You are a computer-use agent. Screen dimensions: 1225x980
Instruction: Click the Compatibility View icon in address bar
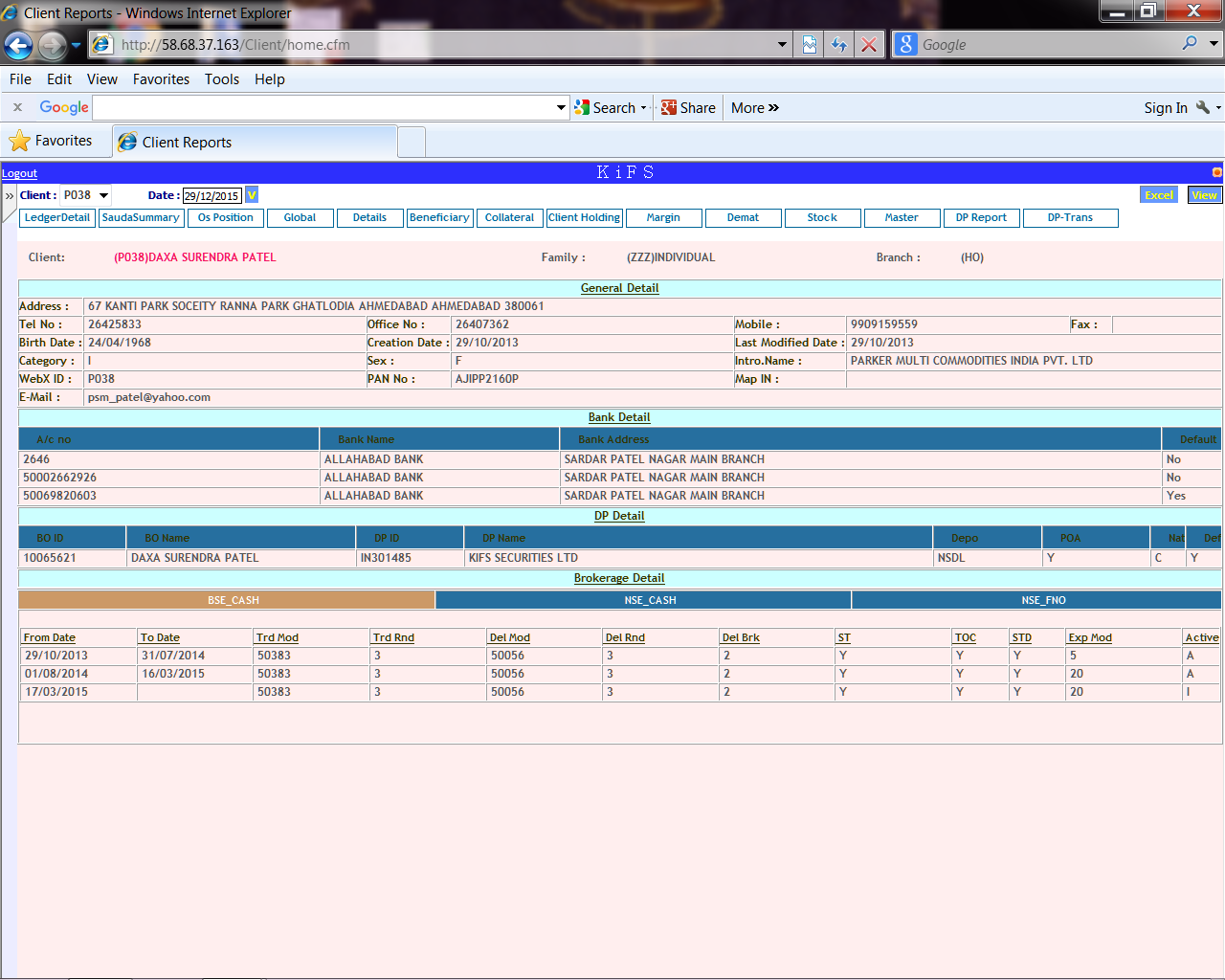click(810, 45)
